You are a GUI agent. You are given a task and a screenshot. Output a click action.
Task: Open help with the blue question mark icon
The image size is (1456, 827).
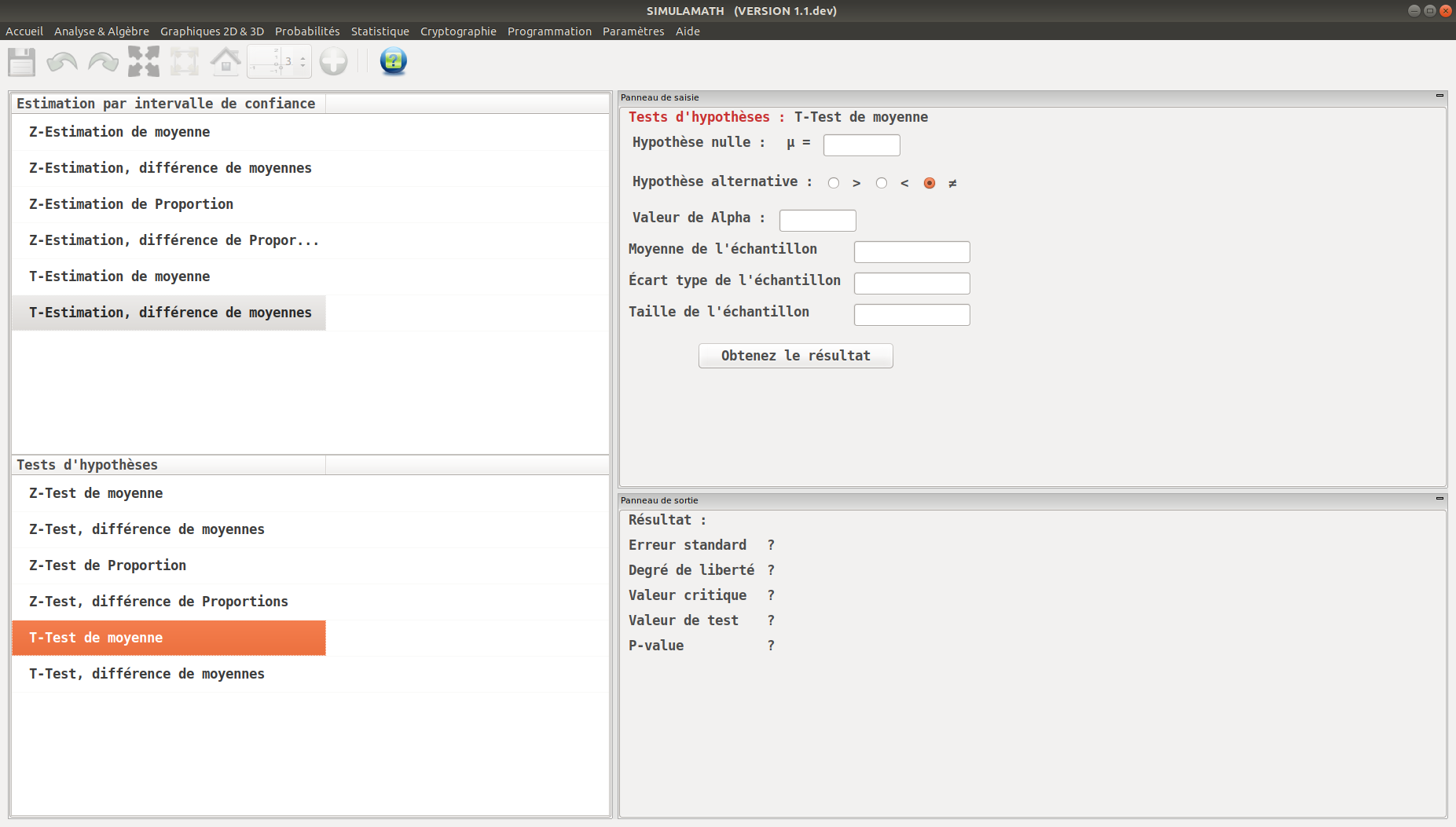pyautogui.click(x=393, y=61)
